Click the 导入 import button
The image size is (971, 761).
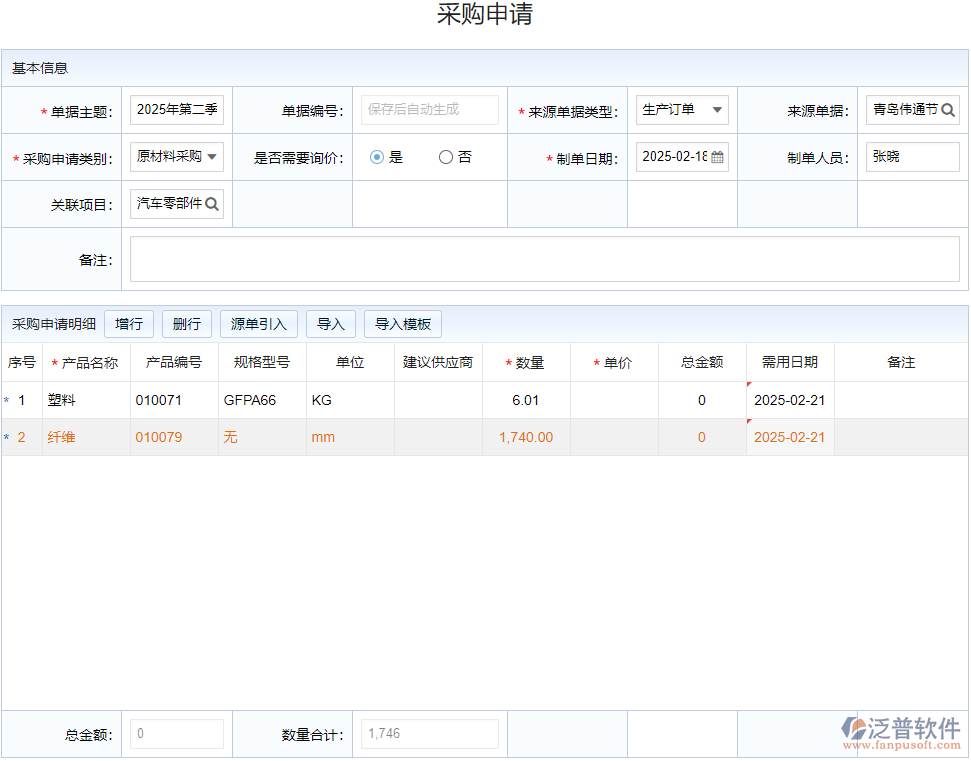click(330, 323)
